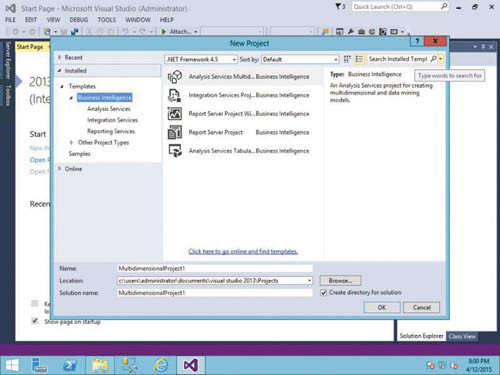Viewport: 500px width, 375px height.
Task: Switch templates to small icons view
Action: 347,59
